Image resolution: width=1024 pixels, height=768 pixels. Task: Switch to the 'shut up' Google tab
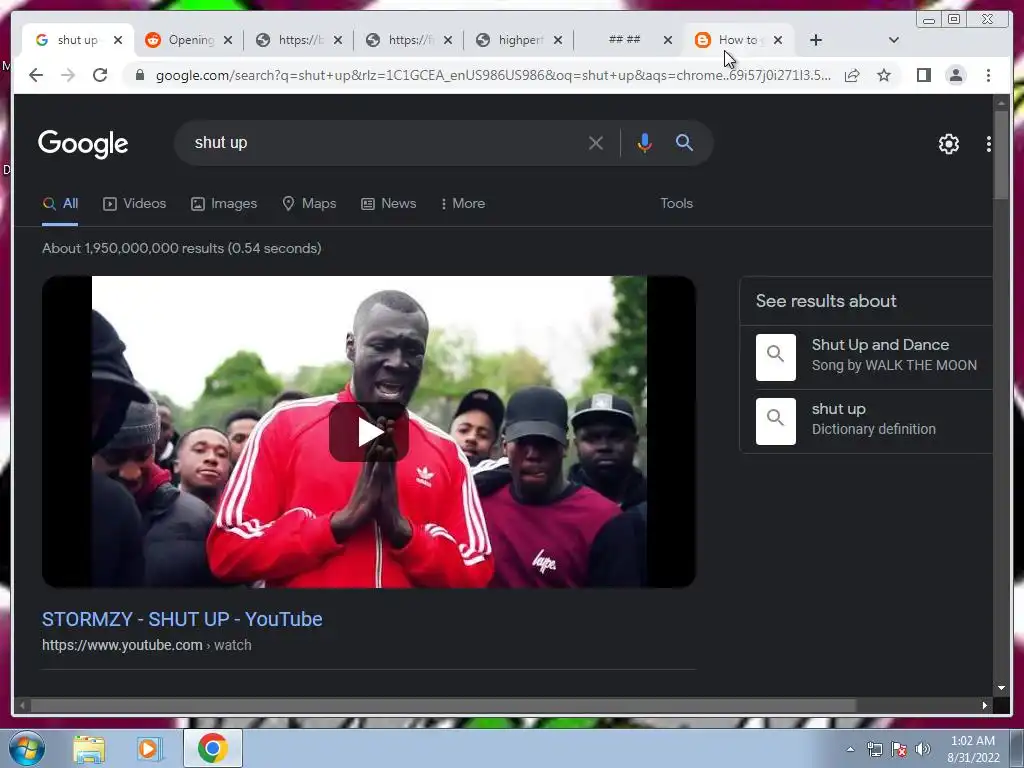tap(76, 40)
